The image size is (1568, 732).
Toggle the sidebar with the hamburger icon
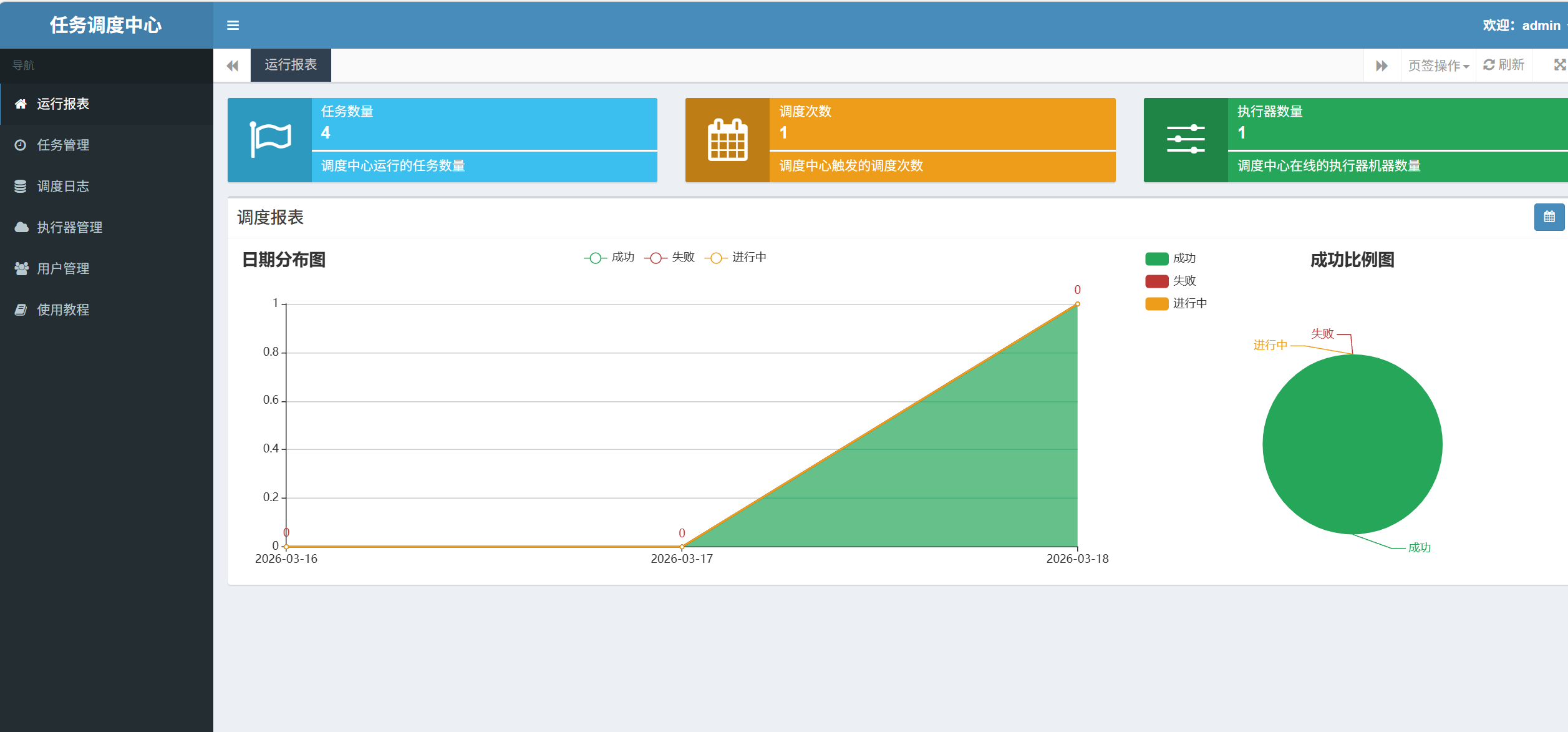233,26
